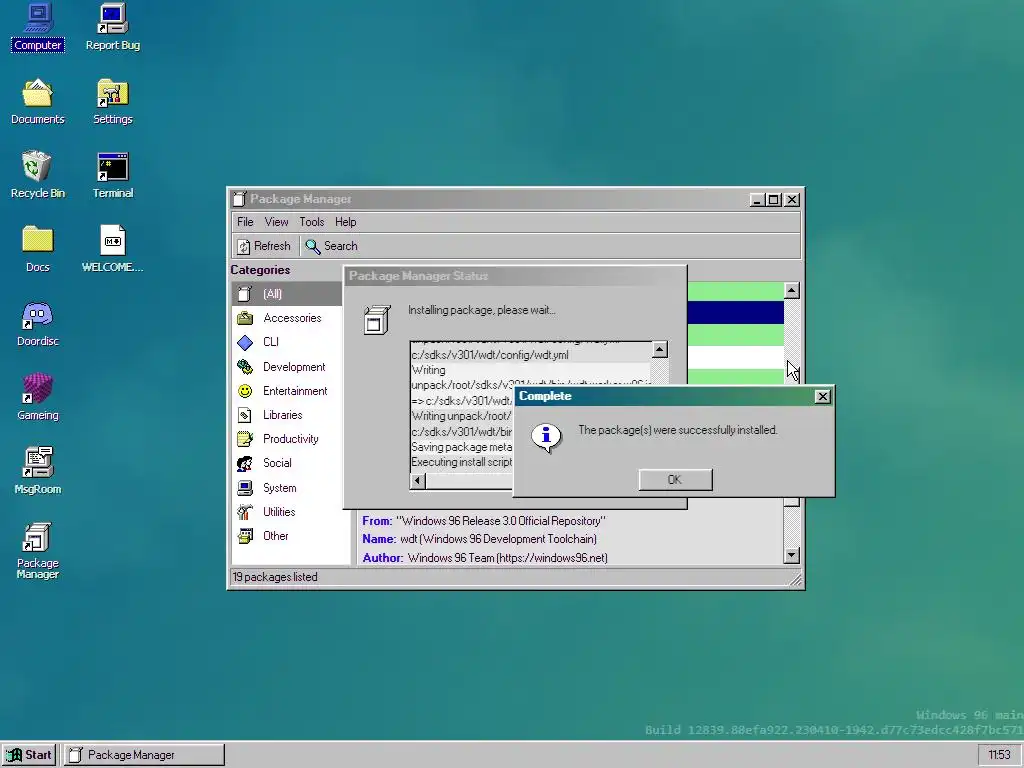Close the Complete dialog with X

click(x=823, y=396)
